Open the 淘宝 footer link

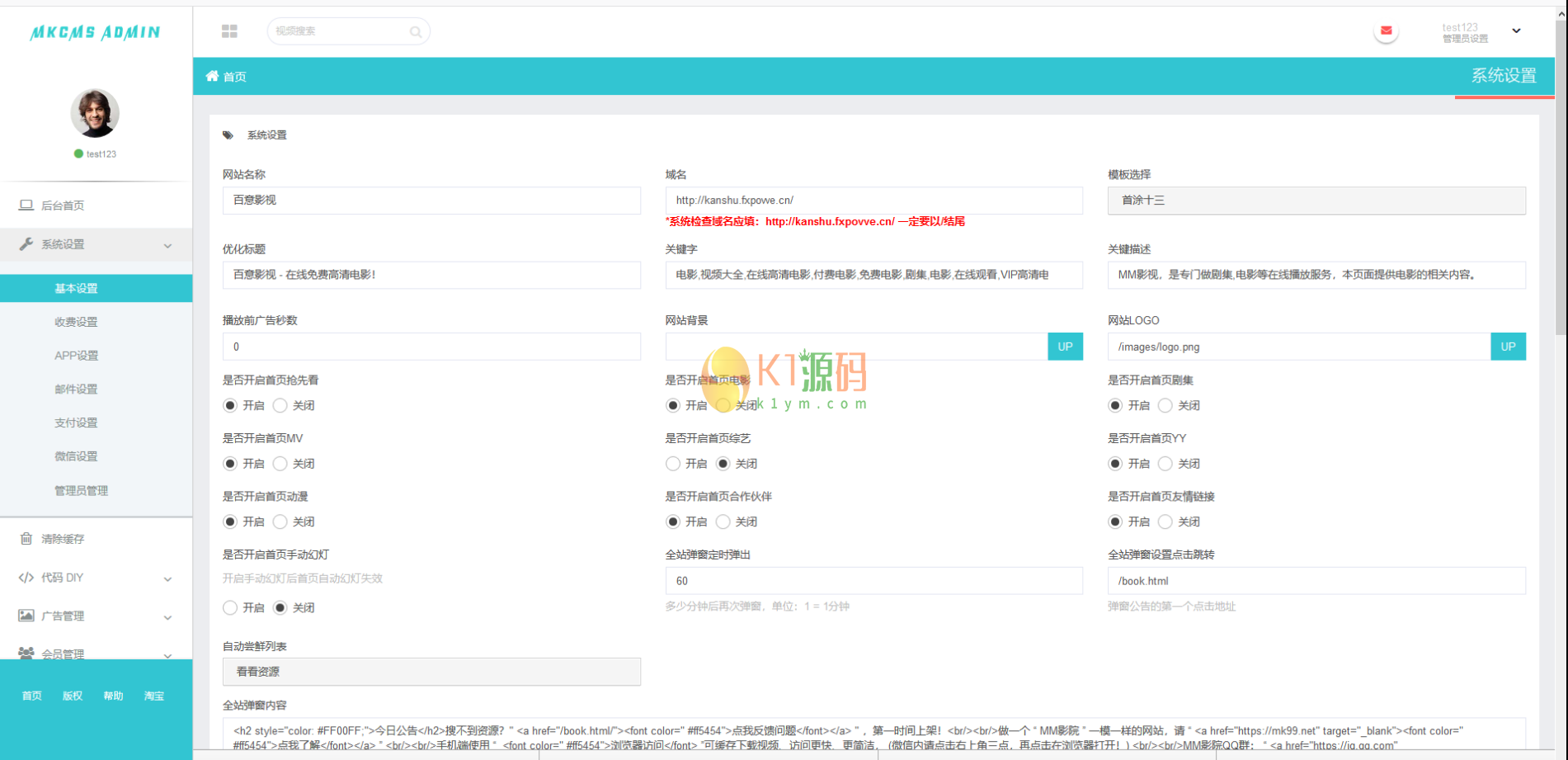[x=153, y=696]
